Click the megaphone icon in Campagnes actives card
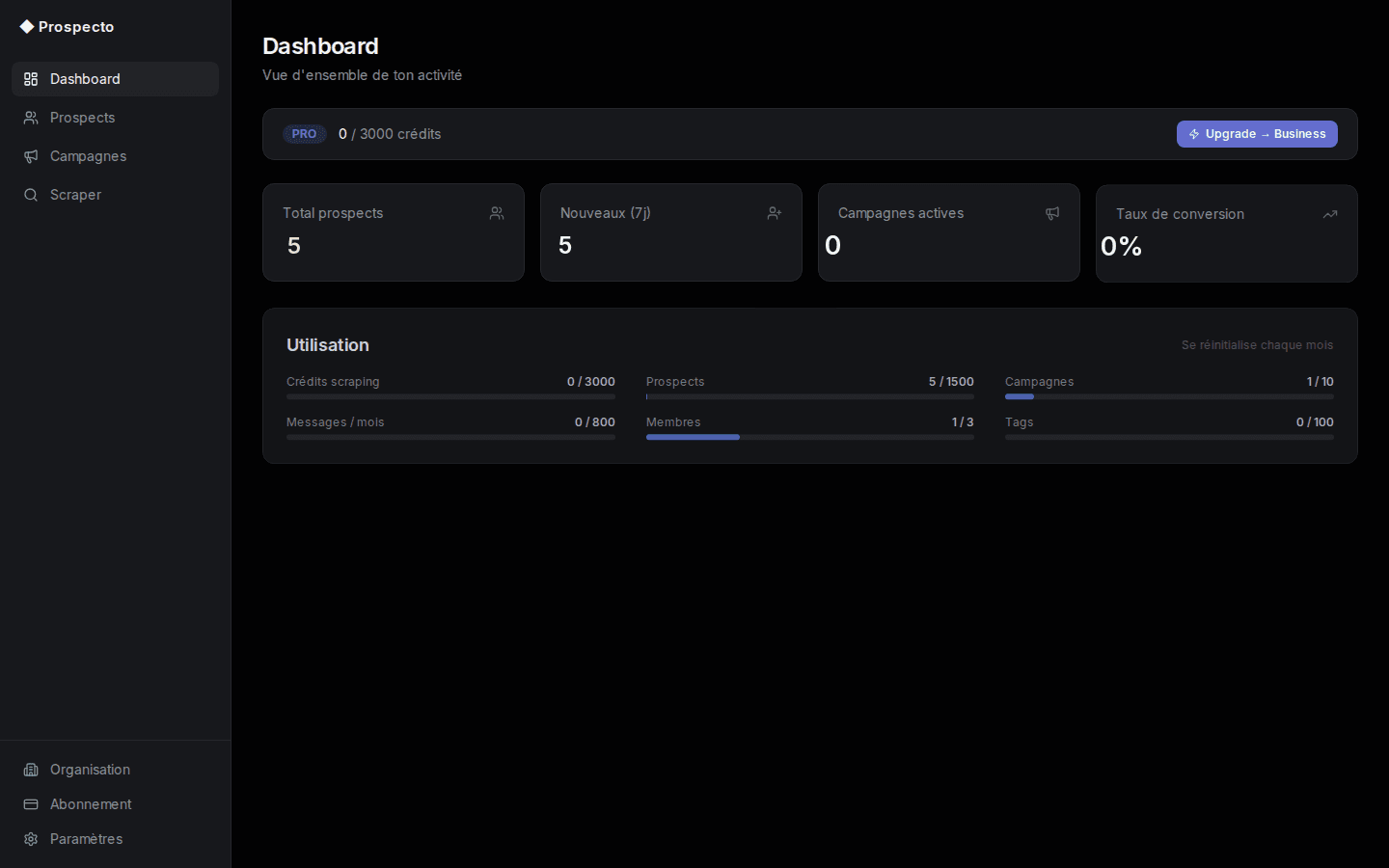Image resolution: width=1389 pixels, height=868 pixels. pos(1052,213)
